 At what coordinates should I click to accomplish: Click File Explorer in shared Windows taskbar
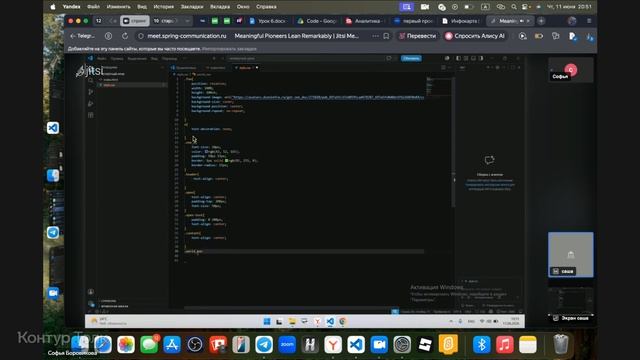point(292,322)
